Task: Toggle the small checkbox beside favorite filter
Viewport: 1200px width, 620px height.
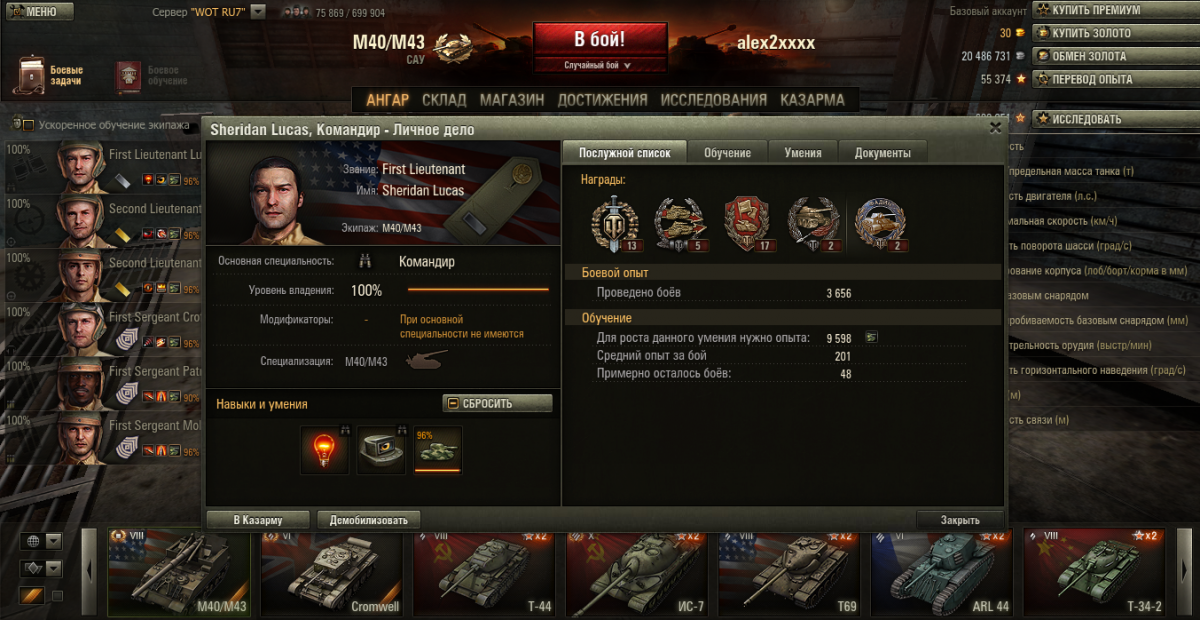Action: coord(57,596)
